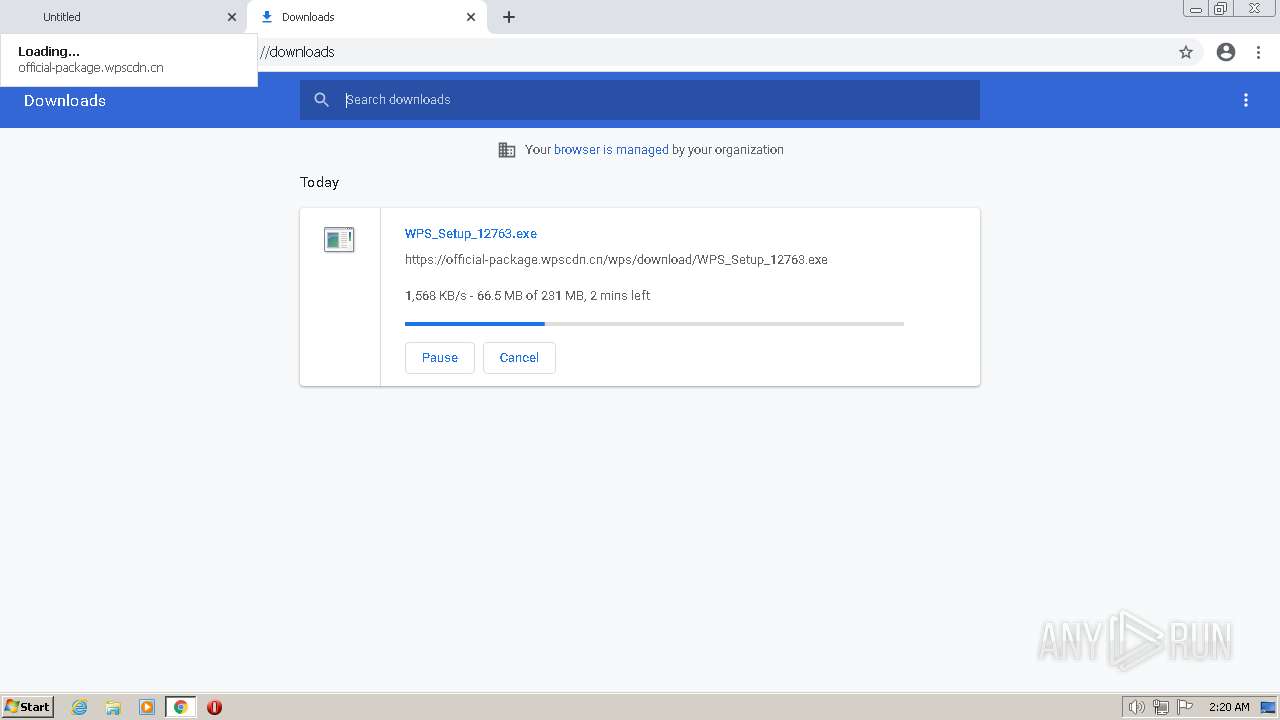
Task: Click the volume tray icon
Action: (x=1136, y=707)
